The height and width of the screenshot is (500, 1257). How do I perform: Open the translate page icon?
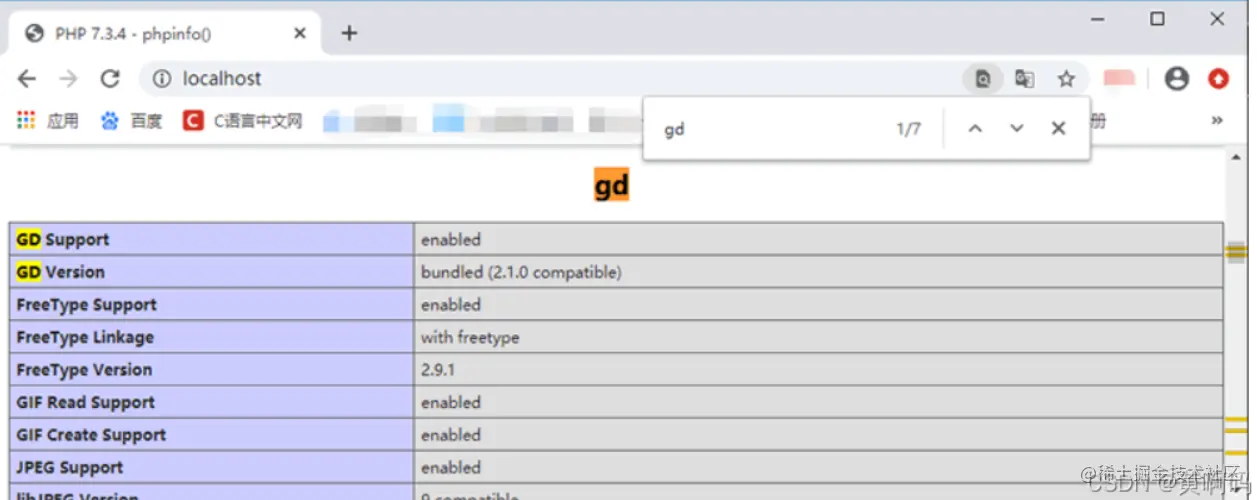1024,79
